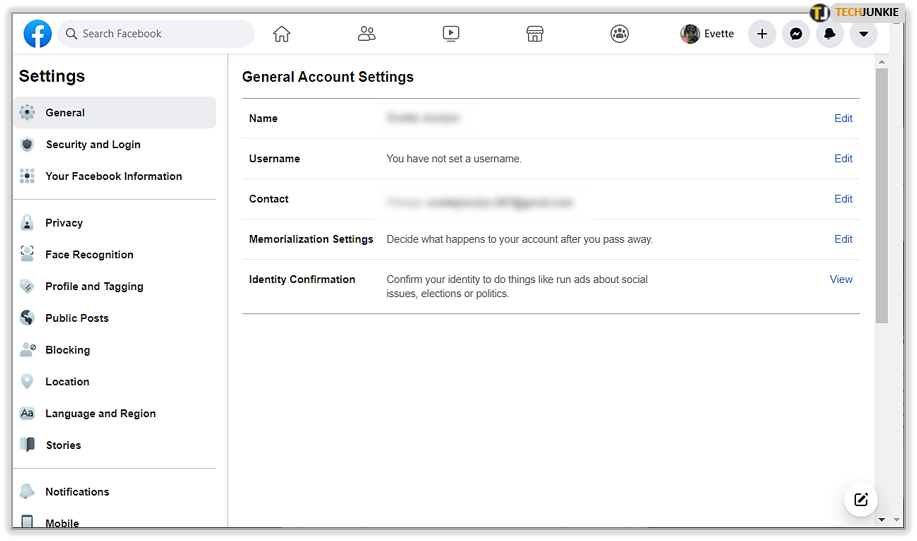Click 'You have not set a username.' text
Screen dimensions: 917x541
(x=454, y=158)
